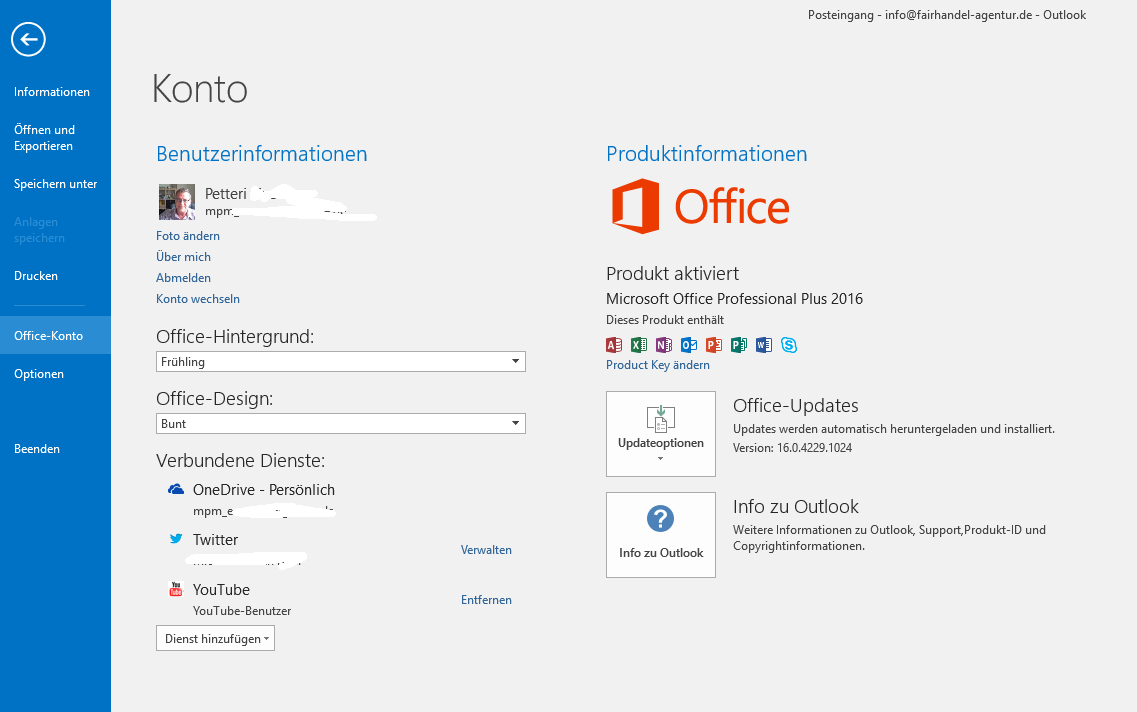Click Verwalten next to Twitter
This screenshot has height=712, width=1137.
coord(486,550)
